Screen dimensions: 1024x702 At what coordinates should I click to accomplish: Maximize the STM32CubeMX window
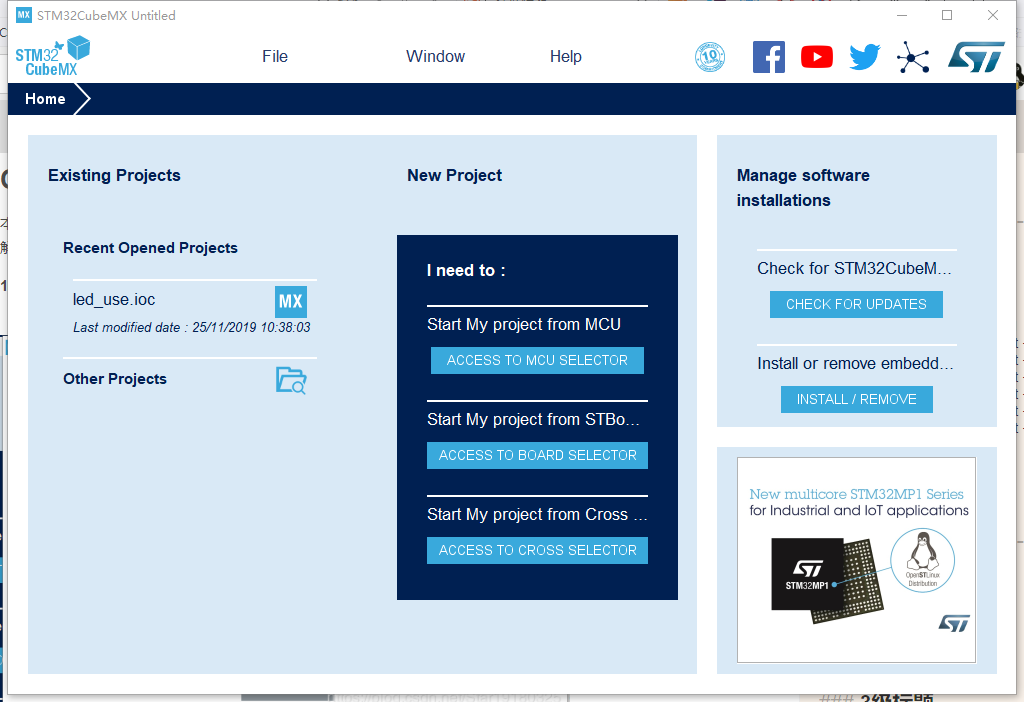point(947,15)
